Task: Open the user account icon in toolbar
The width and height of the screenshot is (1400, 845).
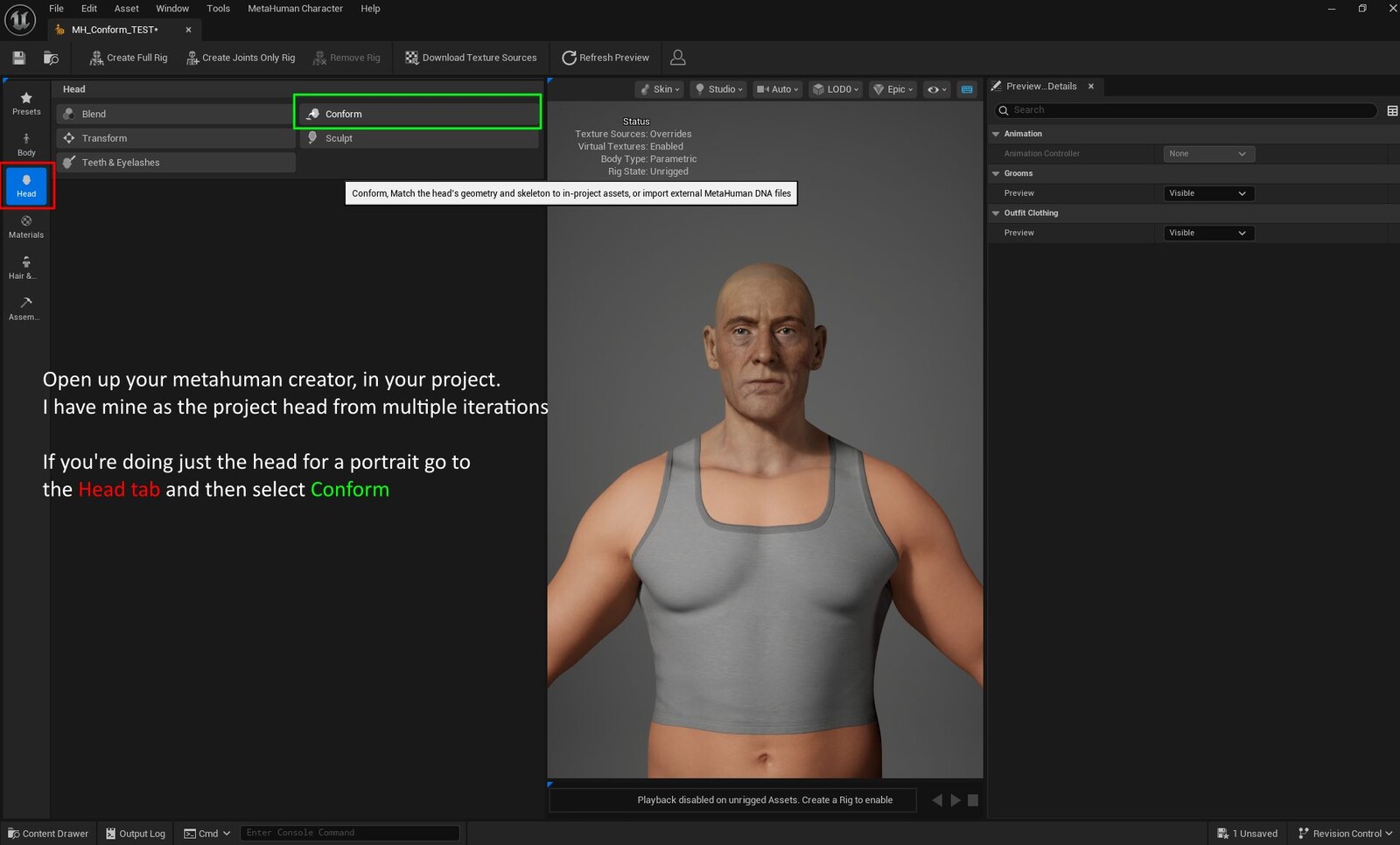Action: [677, 58]
